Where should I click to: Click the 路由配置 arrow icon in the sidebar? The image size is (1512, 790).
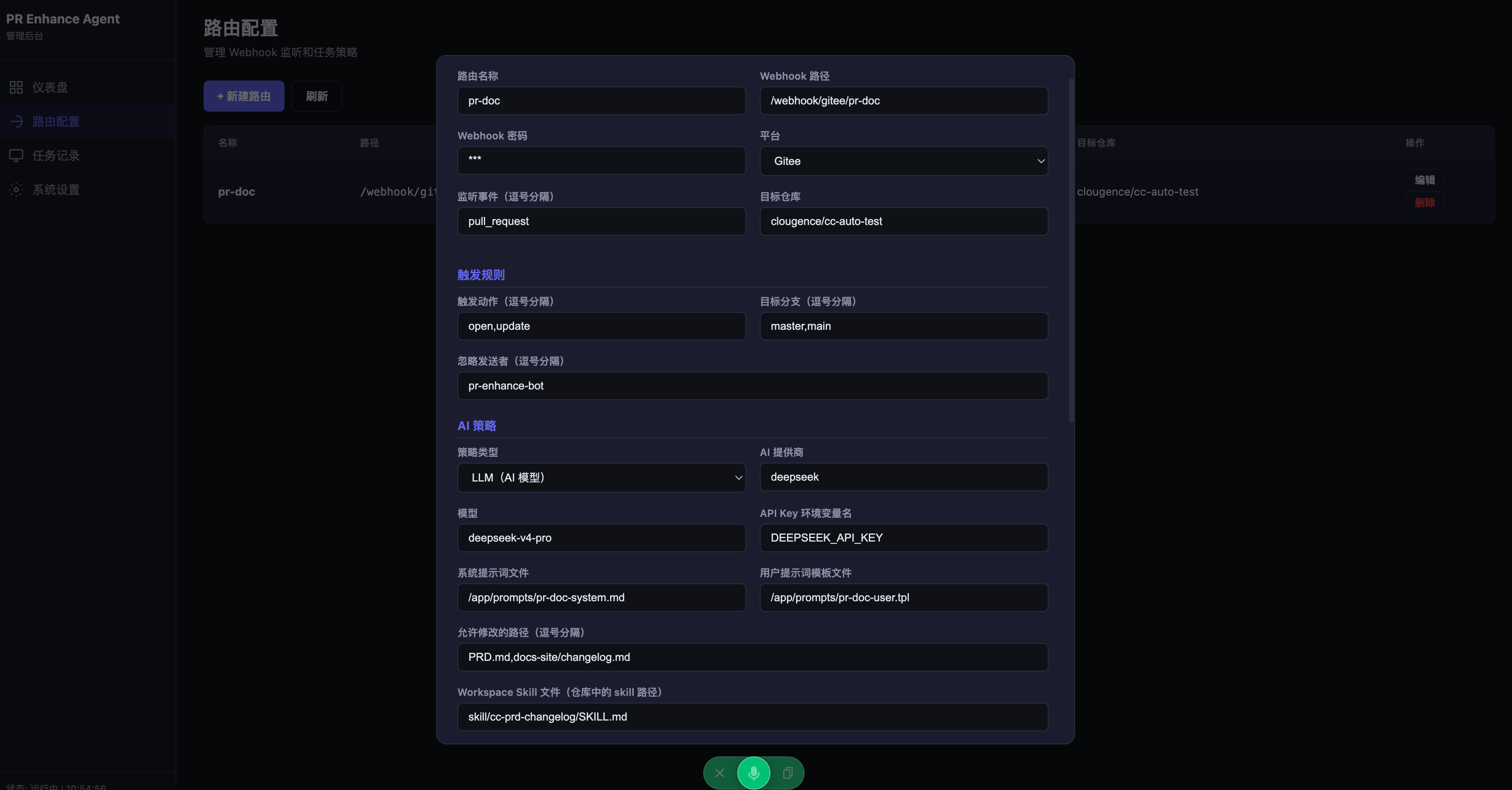[x=16, y=121]
